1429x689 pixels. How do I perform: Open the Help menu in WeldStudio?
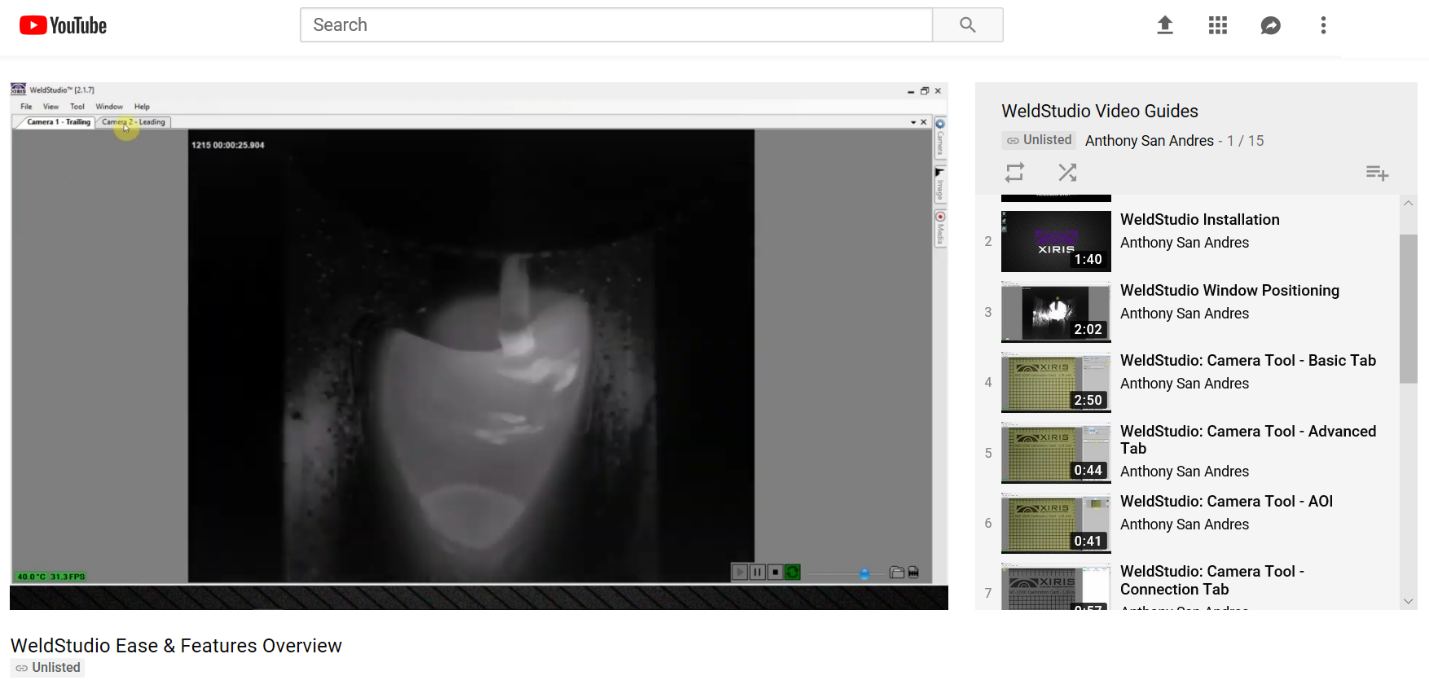pos(142,106)
